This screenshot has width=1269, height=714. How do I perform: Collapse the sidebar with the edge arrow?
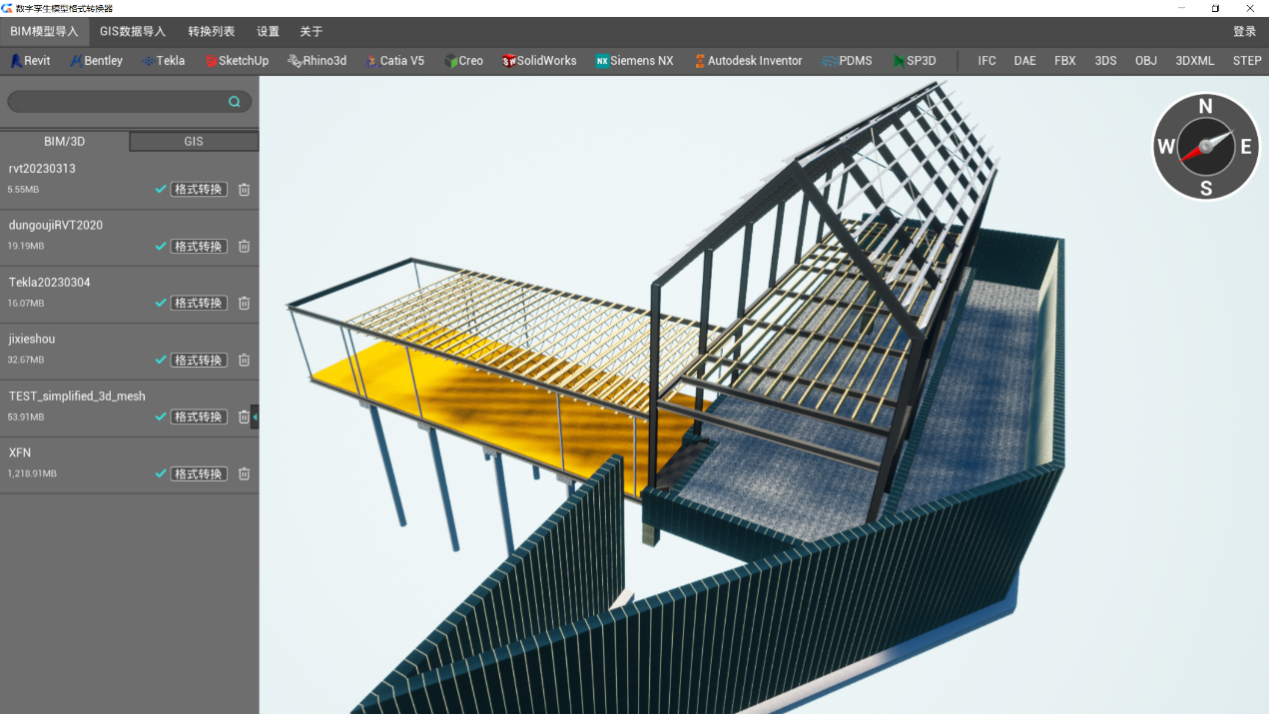[x=255, y=416]
